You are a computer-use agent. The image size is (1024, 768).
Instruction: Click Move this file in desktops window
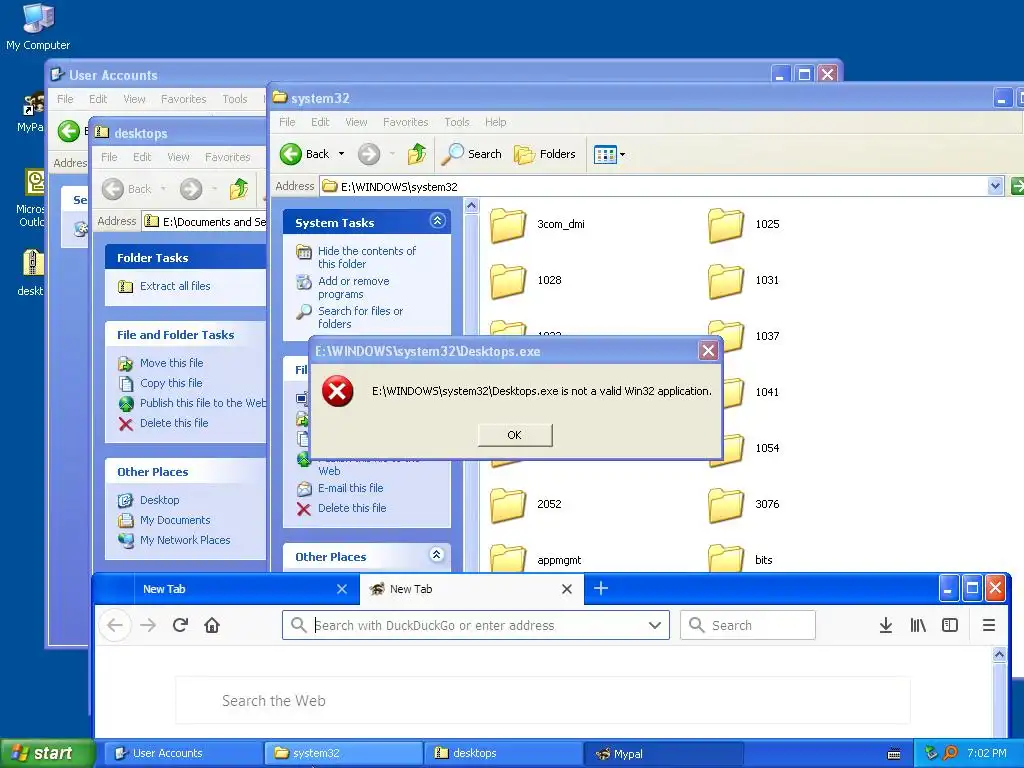click(x=171, y=363)
